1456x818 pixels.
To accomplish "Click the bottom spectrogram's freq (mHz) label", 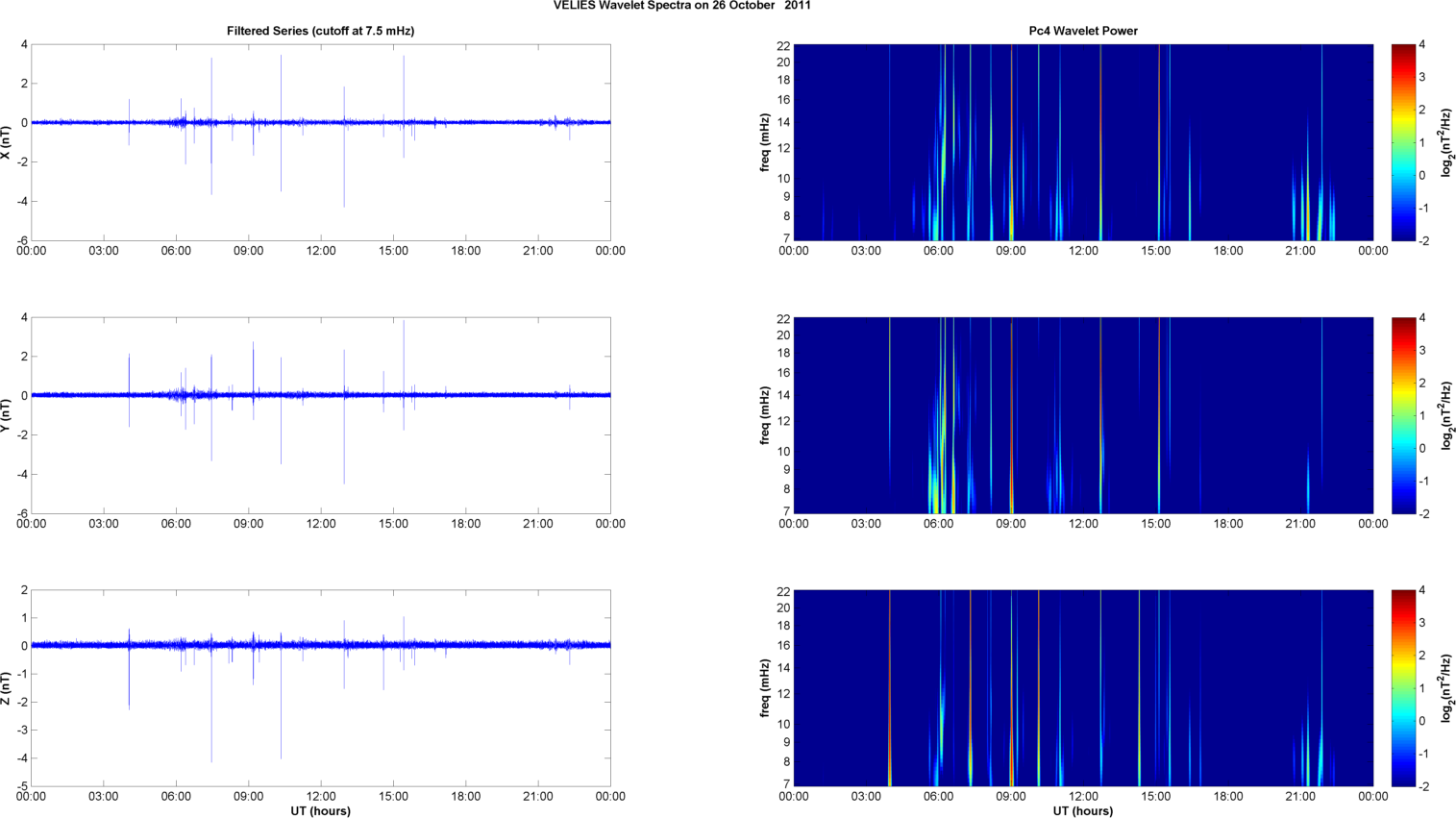I will [765, 688].
